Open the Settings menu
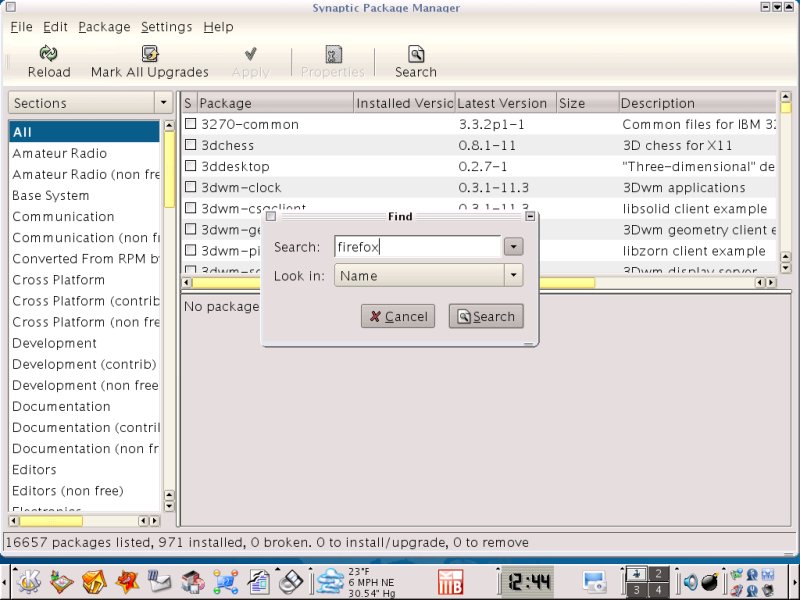The width and height of the screenshot is (800, 600). [166, 27]
